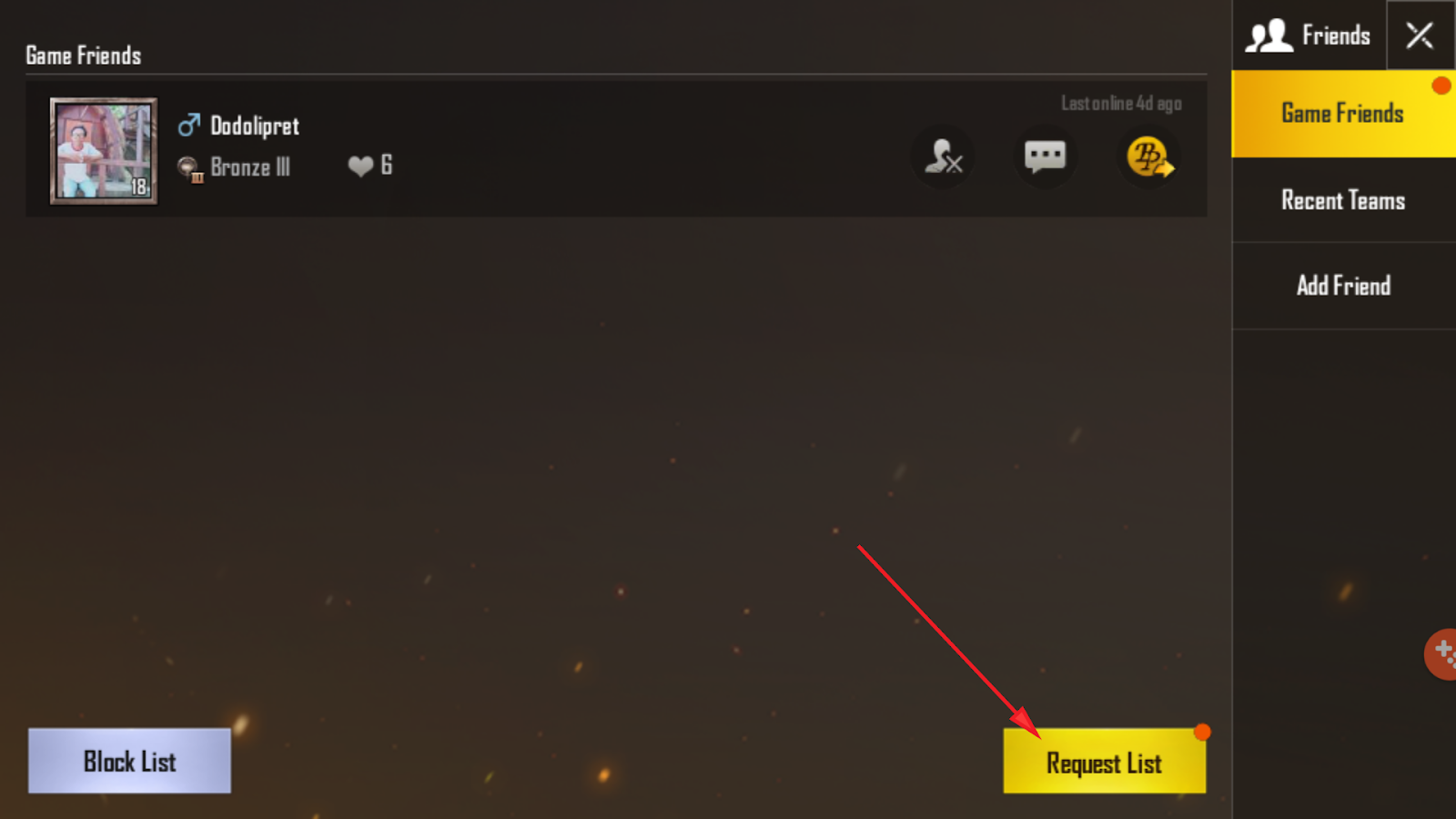The width and height of the screenshot is (1456, 819).
Task: Click the heart popularity icon
Action: click(361, 166)
